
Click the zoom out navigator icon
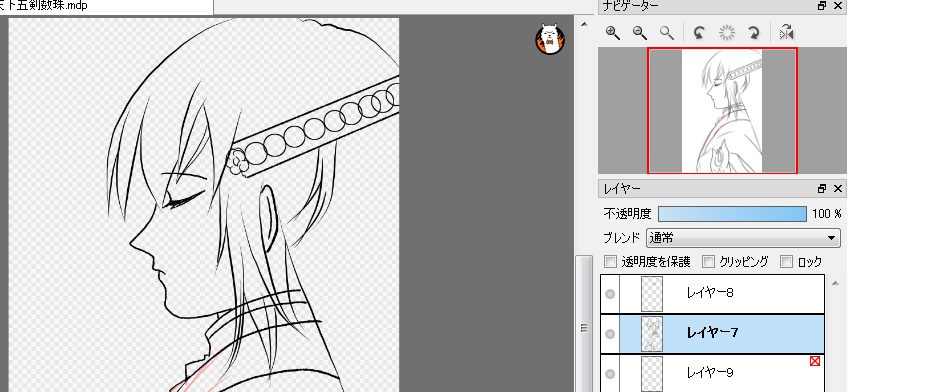point(639,33)
